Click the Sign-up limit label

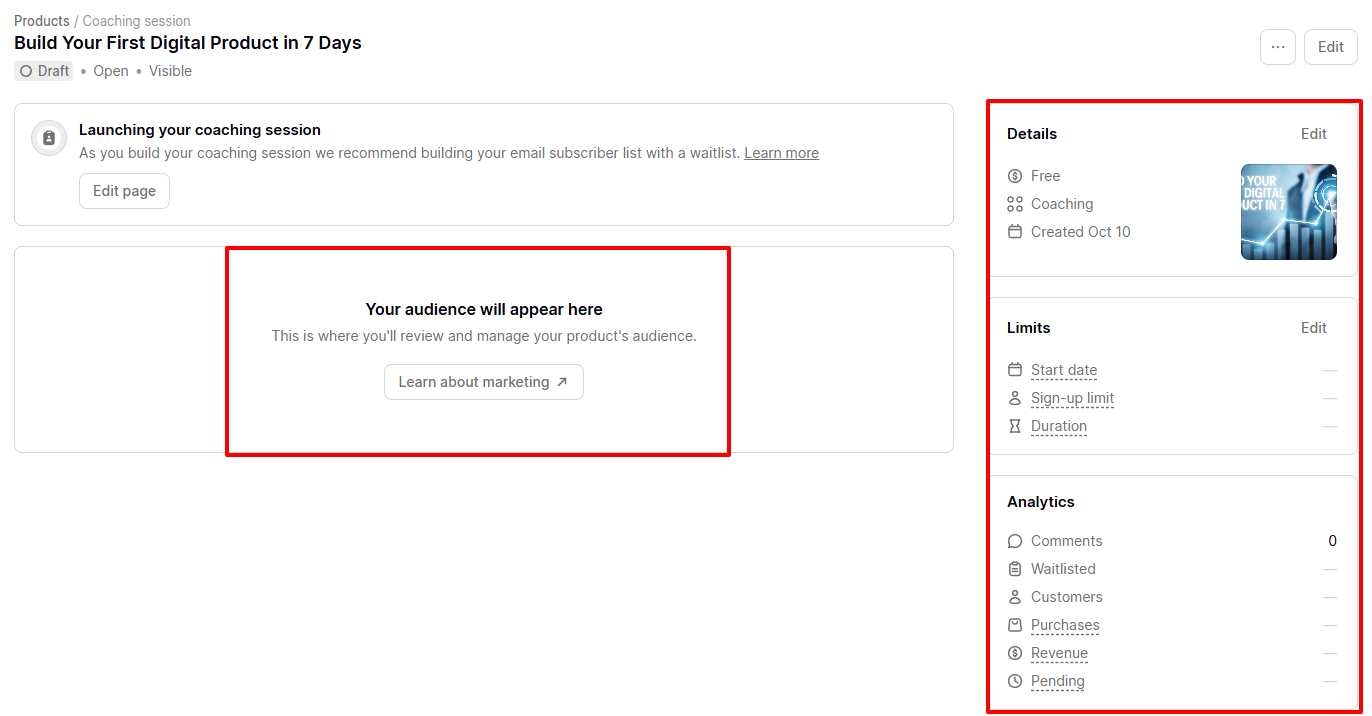[1072, 398]
